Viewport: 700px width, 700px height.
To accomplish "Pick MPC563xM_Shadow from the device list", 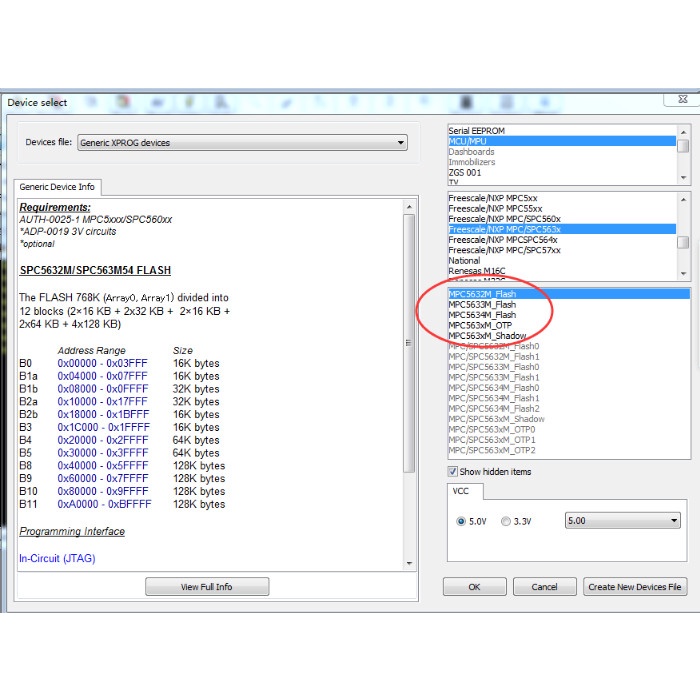I will 486,336.
